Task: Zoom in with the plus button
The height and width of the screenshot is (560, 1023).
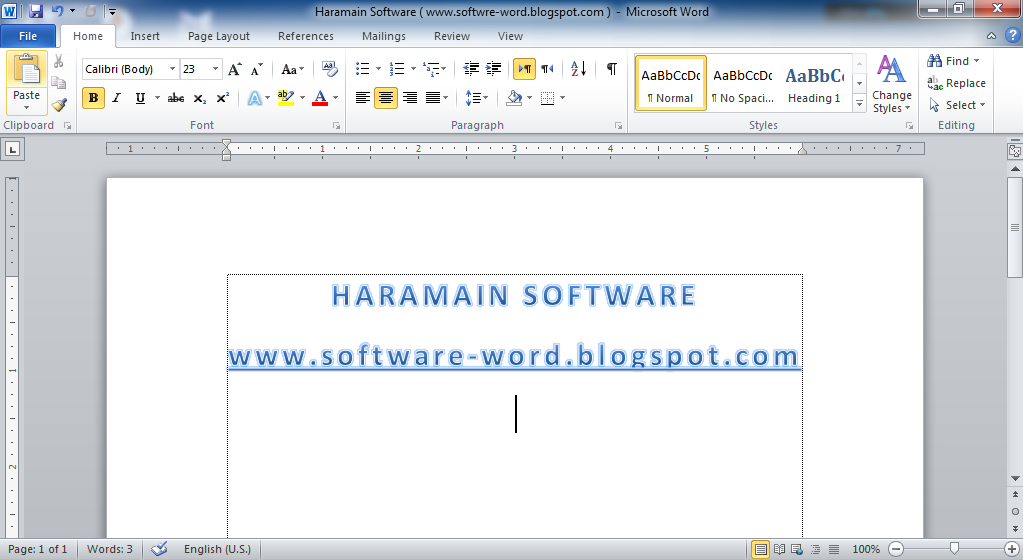Action: coord(1012,550)
